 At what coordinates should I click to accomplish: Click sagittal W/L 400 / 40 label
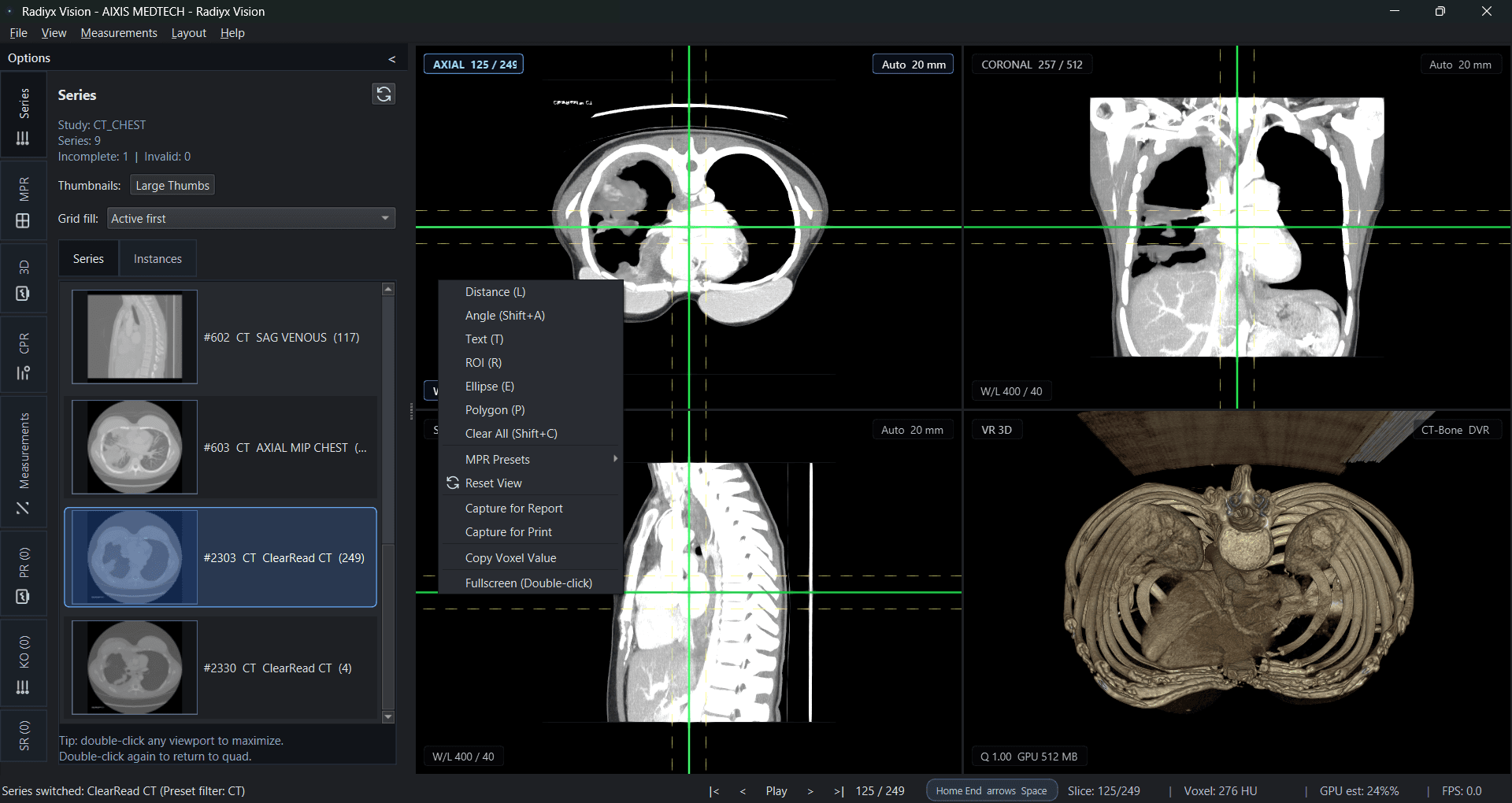point(463,757)
